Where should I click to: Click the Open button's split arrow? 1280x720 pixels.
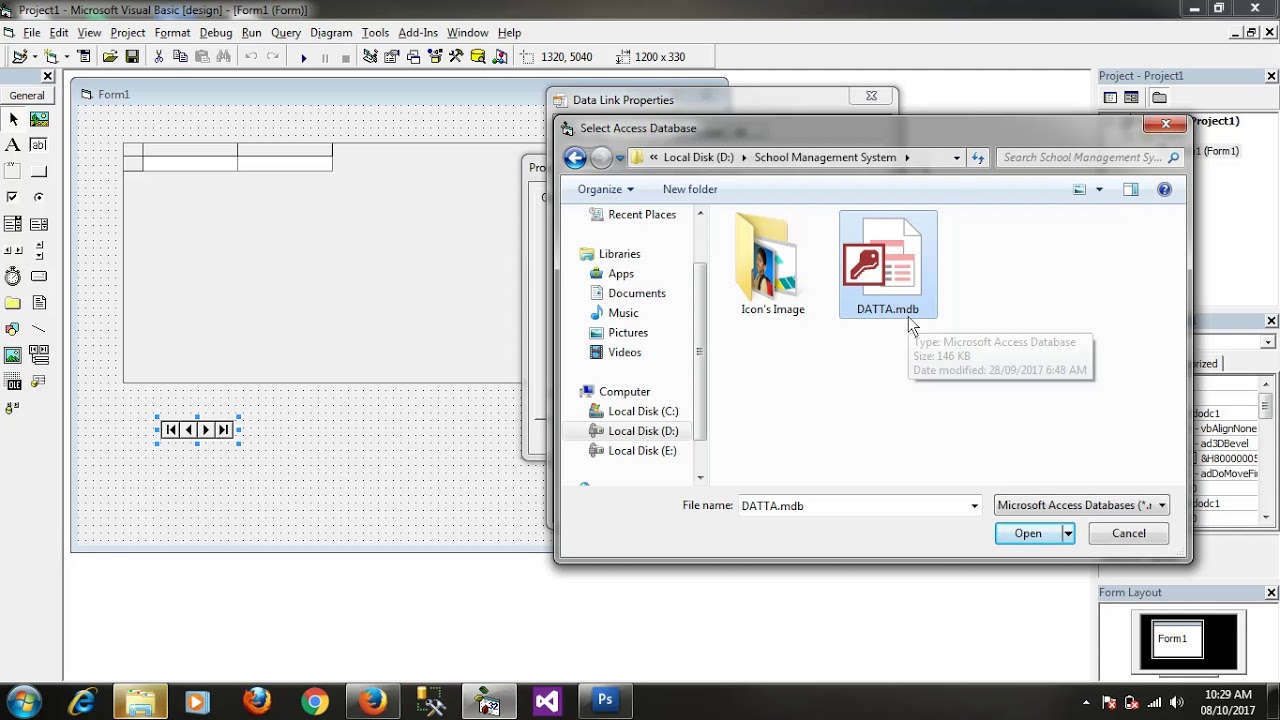pos(1068,533)
